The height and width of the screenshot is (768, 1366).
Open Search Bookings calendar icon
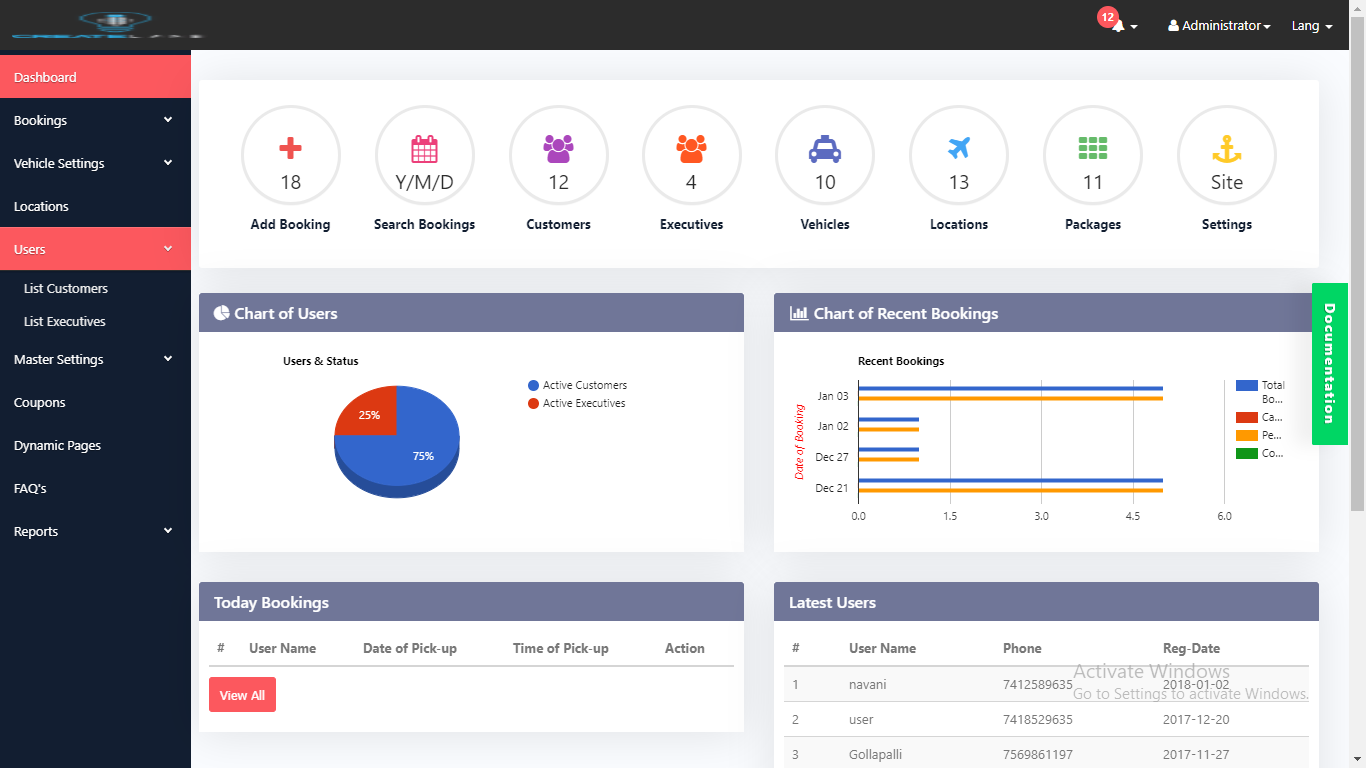click(424, 150)
